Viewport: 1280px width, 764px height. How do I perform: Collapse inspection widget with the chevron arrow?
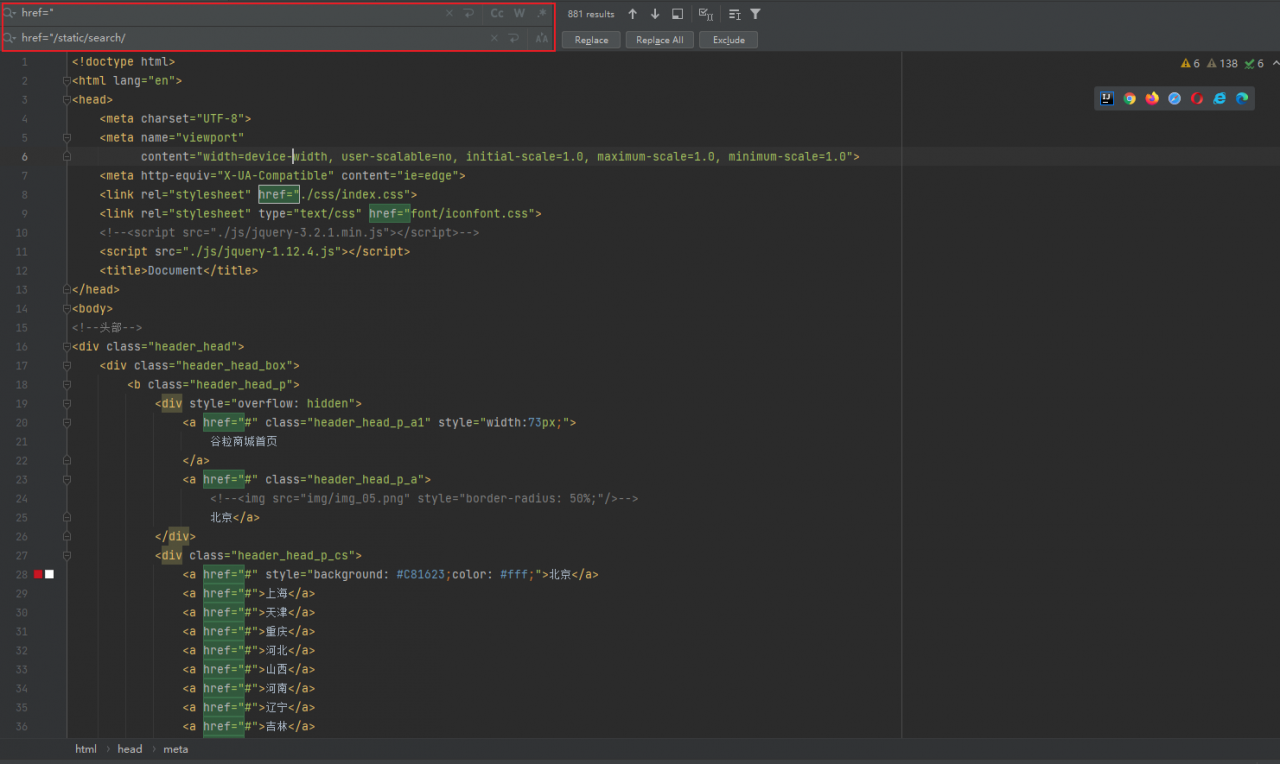pos(1274,63)
